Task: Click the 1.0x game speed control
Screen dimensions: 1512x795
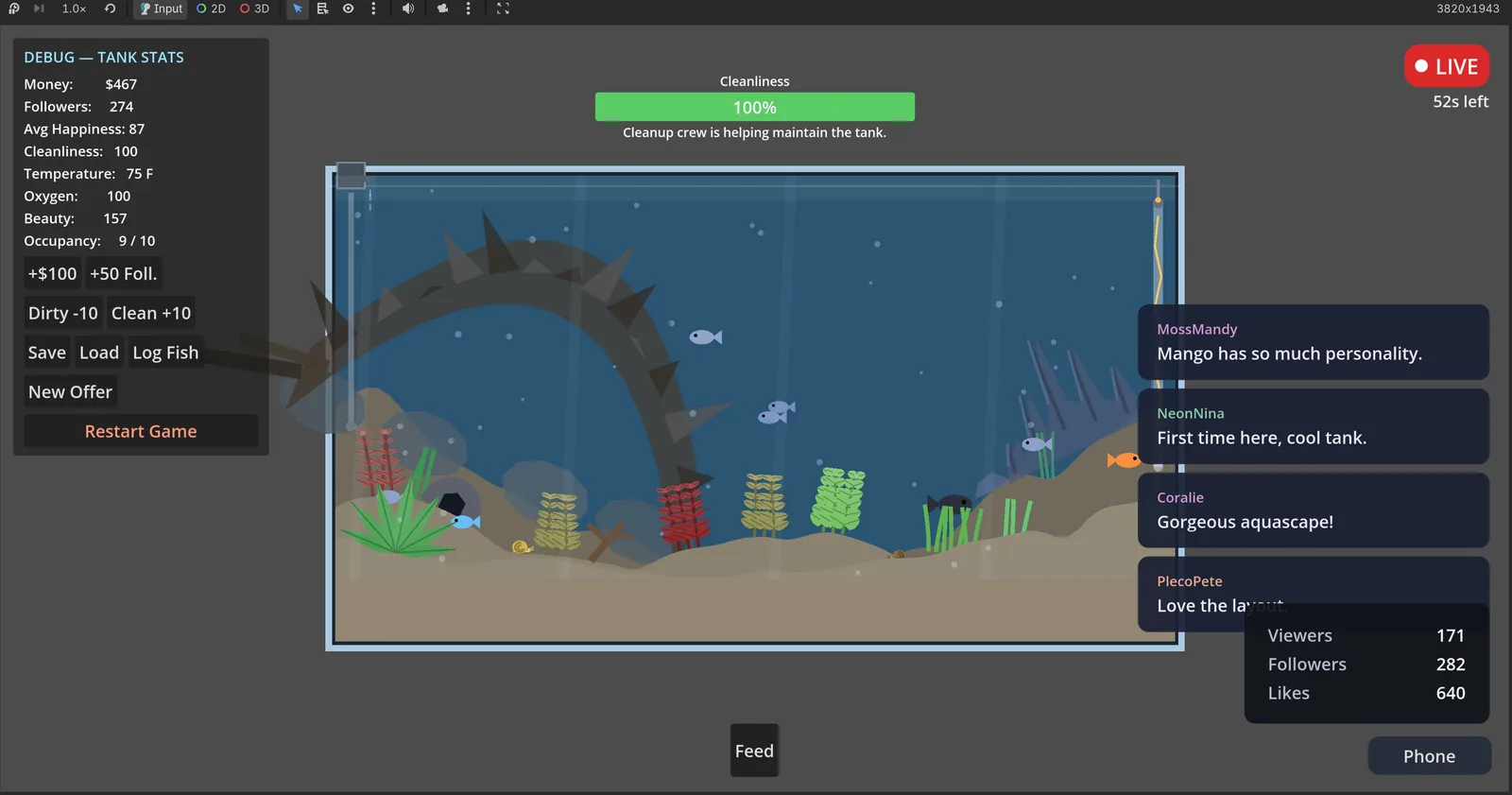Action: click(x=74, y=9)
